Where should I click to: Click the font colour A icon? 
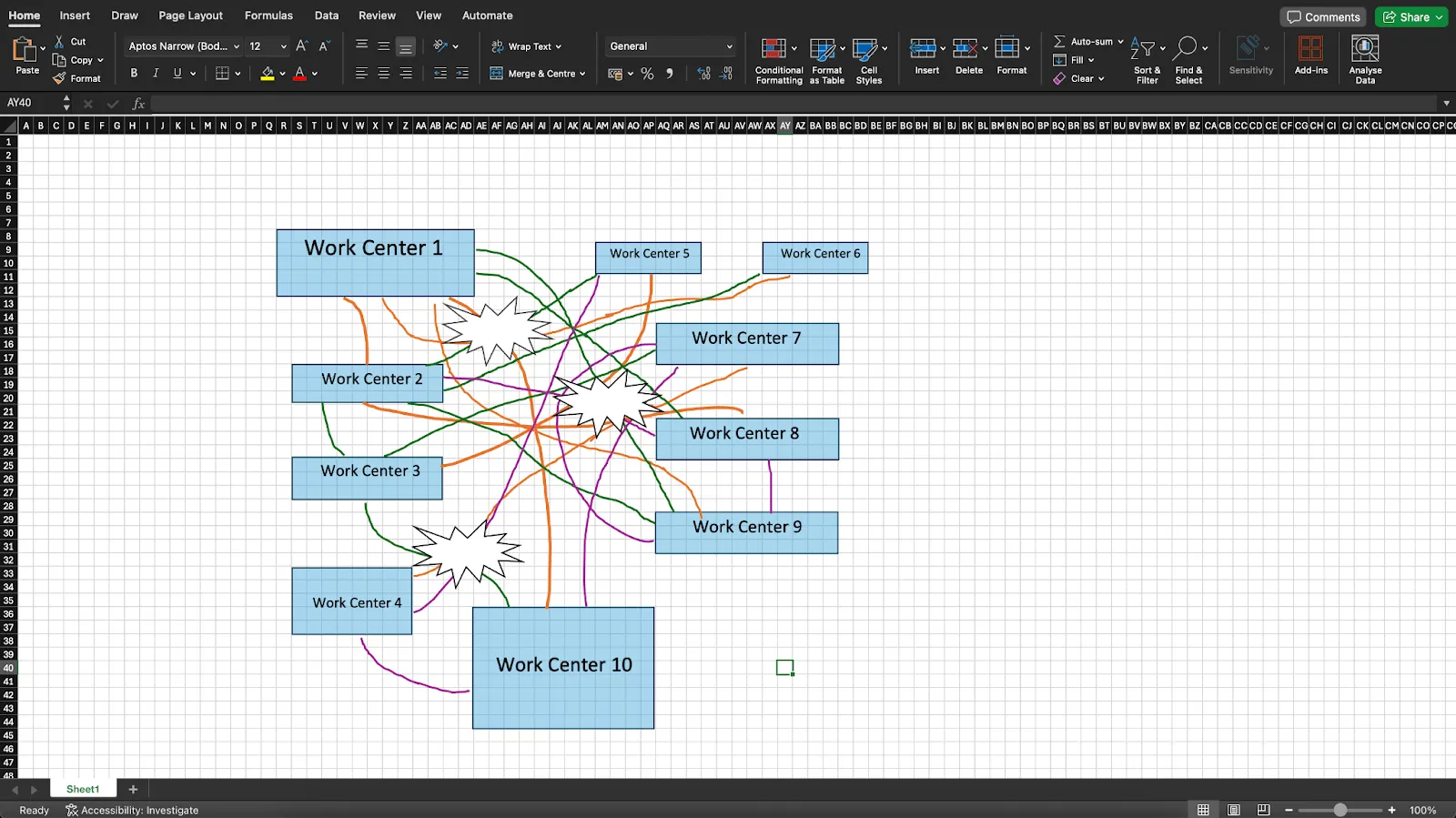coord(299,74)
